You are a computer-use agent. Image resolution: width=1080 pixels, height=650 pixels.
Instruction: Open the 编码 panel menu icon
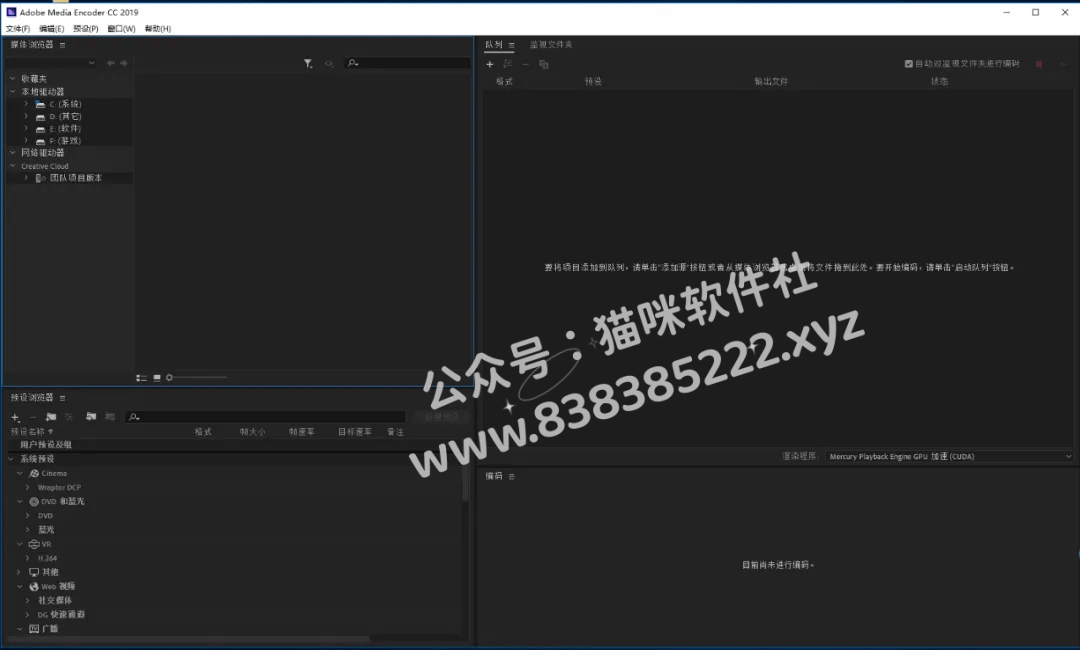tap(512, 476)
